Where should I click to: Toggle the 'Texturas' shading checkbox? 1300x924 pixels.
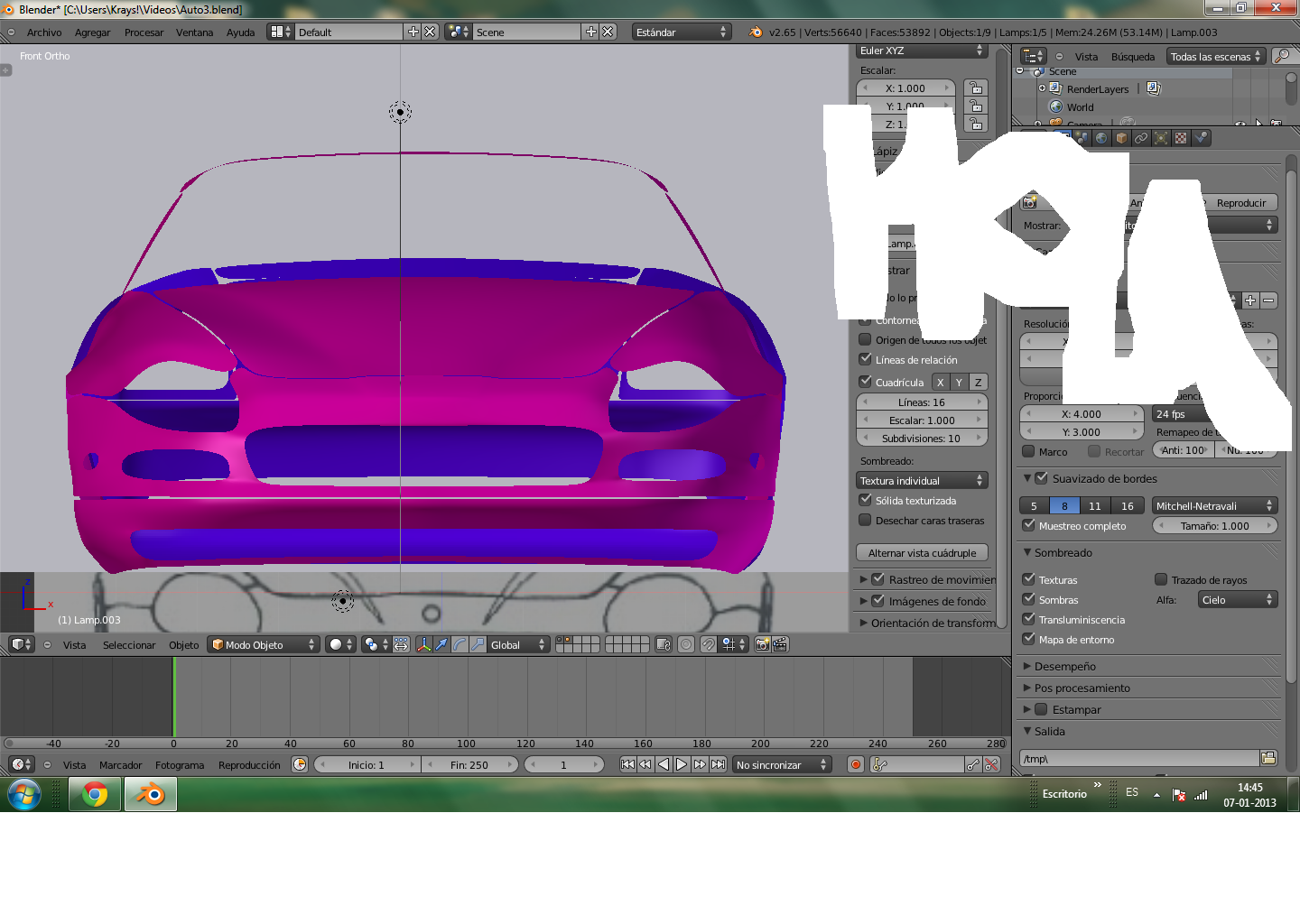coord(1028,579)
